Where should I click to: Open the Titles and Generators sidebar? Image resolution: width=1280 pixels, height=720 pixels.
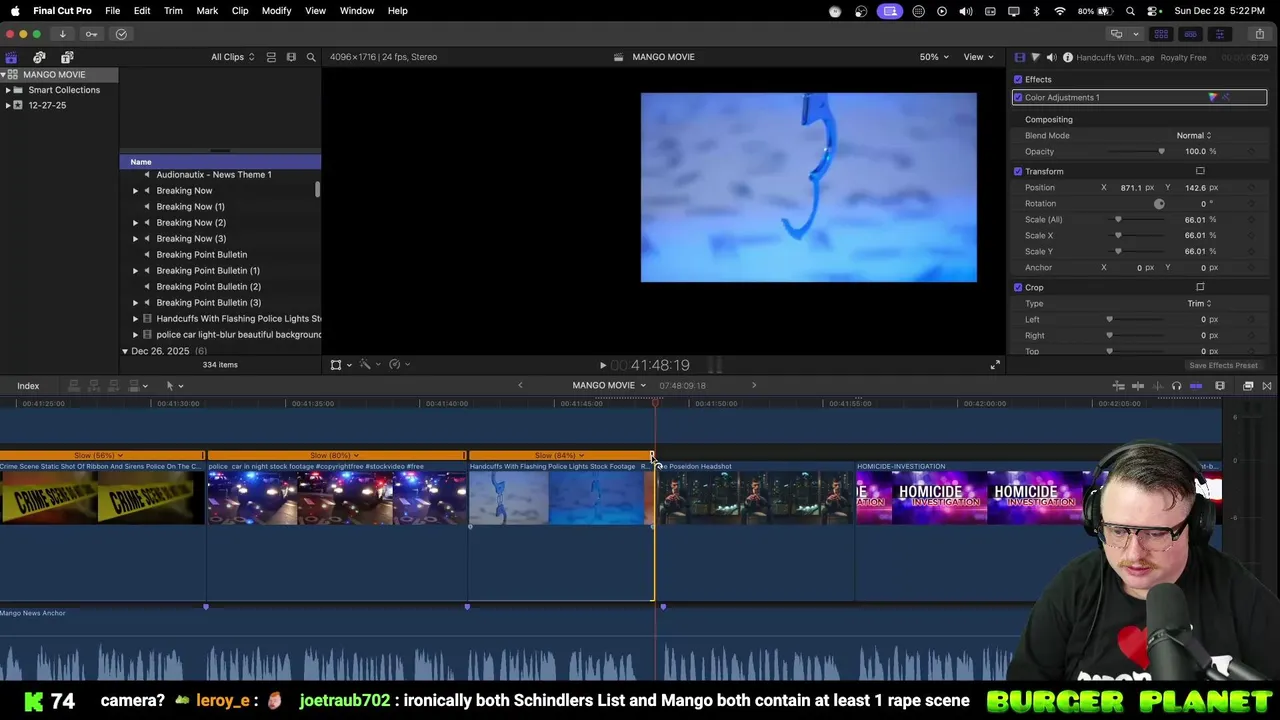click(x=67, y=57)
